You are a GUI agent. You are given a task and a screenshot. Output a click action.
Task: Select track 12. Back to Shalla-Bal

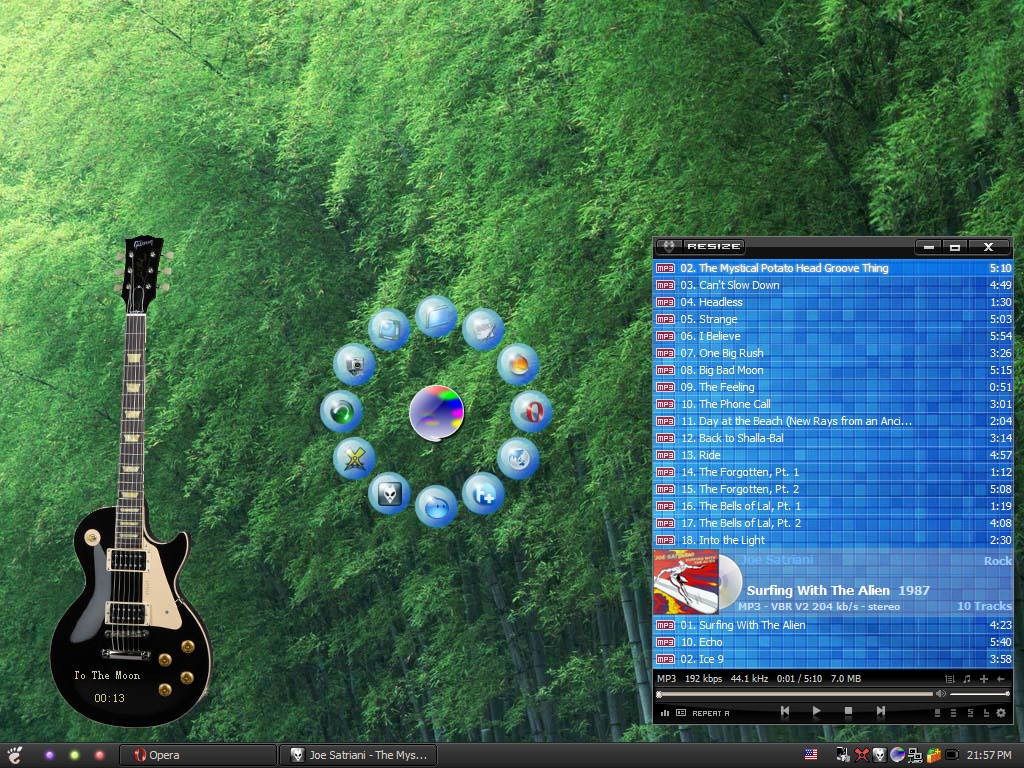tap(833, 438)
